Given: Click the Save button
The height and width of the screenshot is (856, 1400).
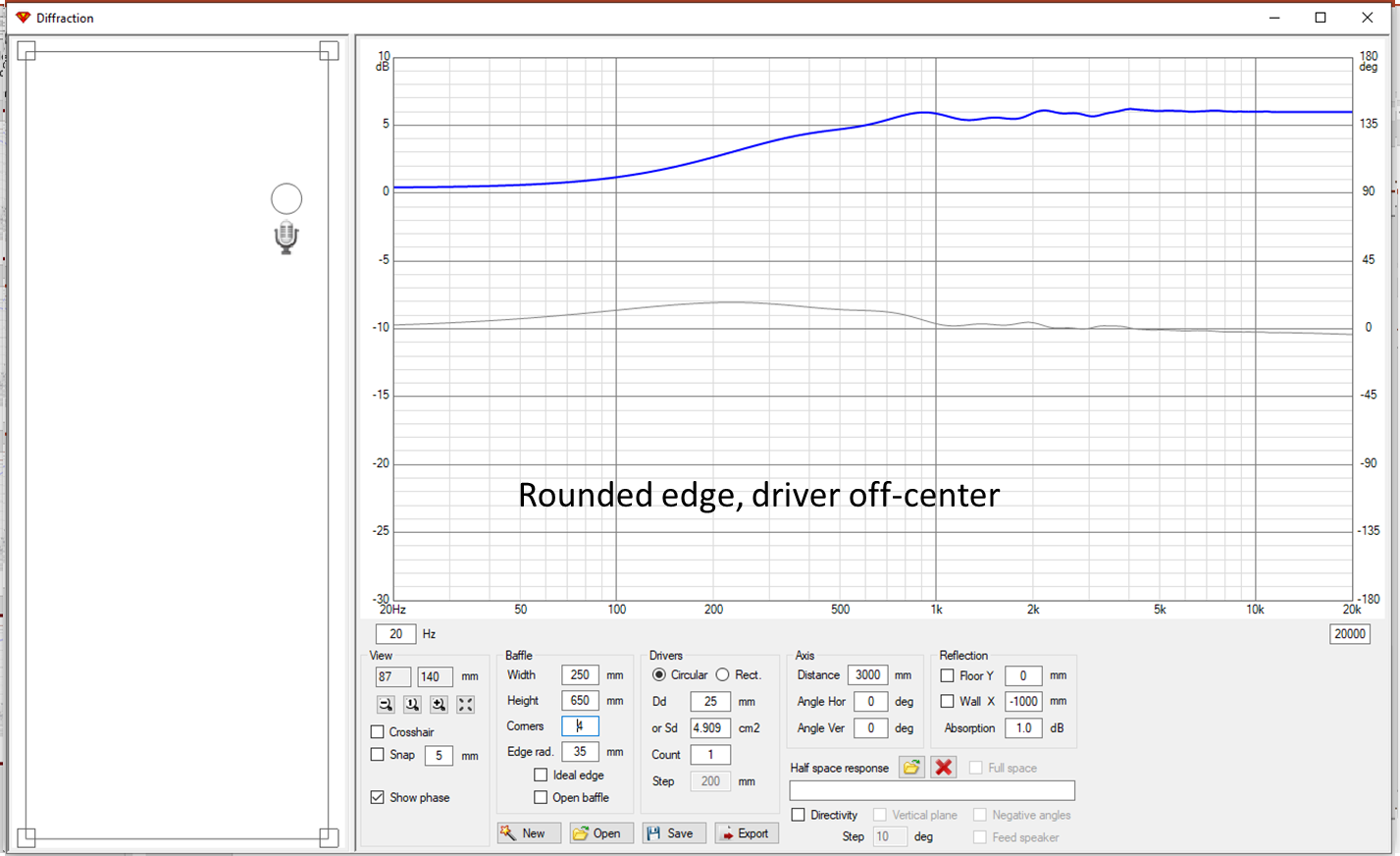Looking at the screenshot, I should pyautogui.click(x=674, y=833).
